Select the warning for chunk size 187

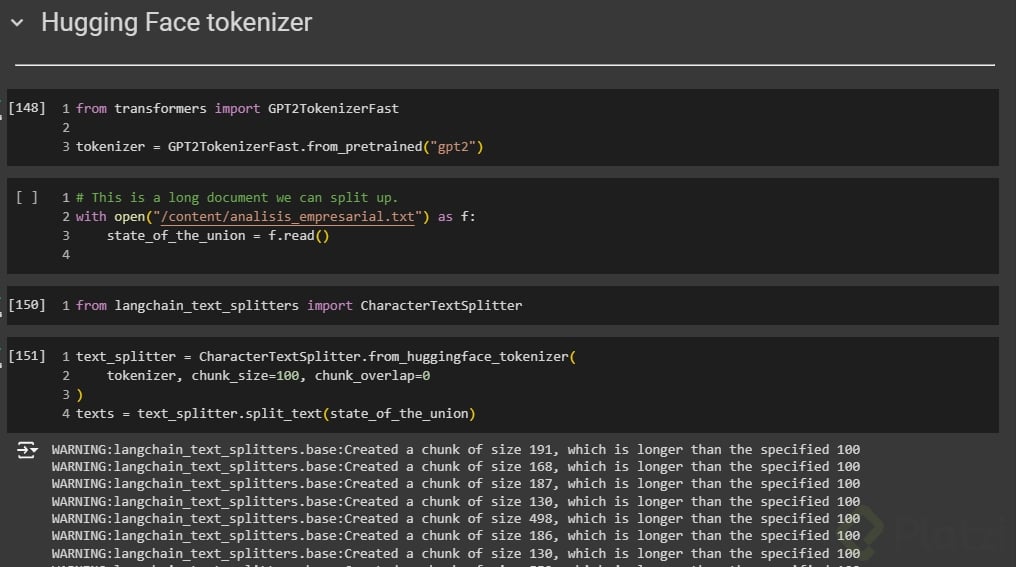tap(455, 484)
